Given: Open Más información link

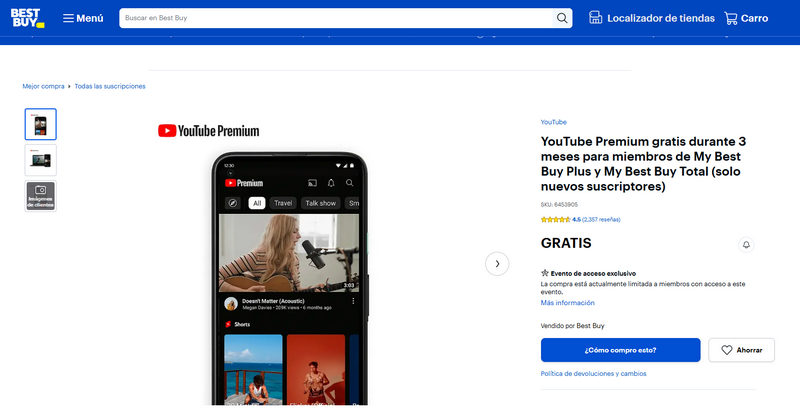Looking at the screenshot, I should (567, 302).
